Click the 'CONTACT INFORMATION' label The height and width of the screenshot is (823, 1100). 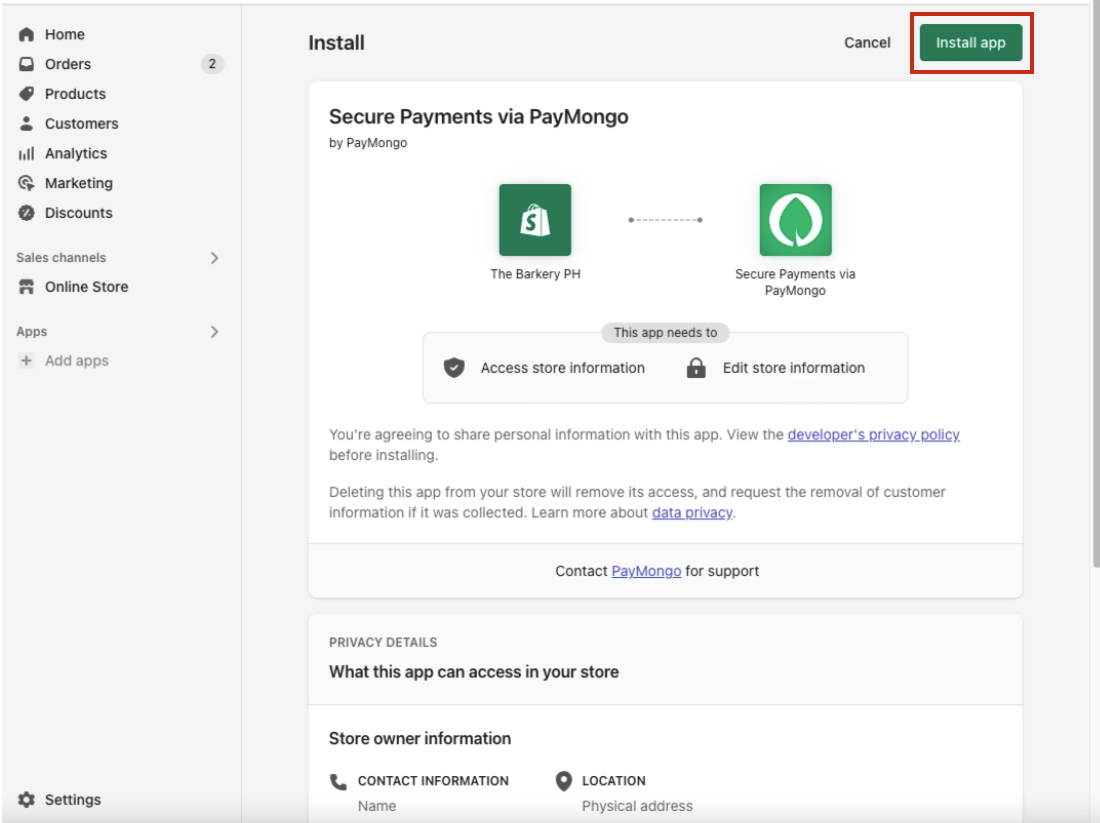433,781
